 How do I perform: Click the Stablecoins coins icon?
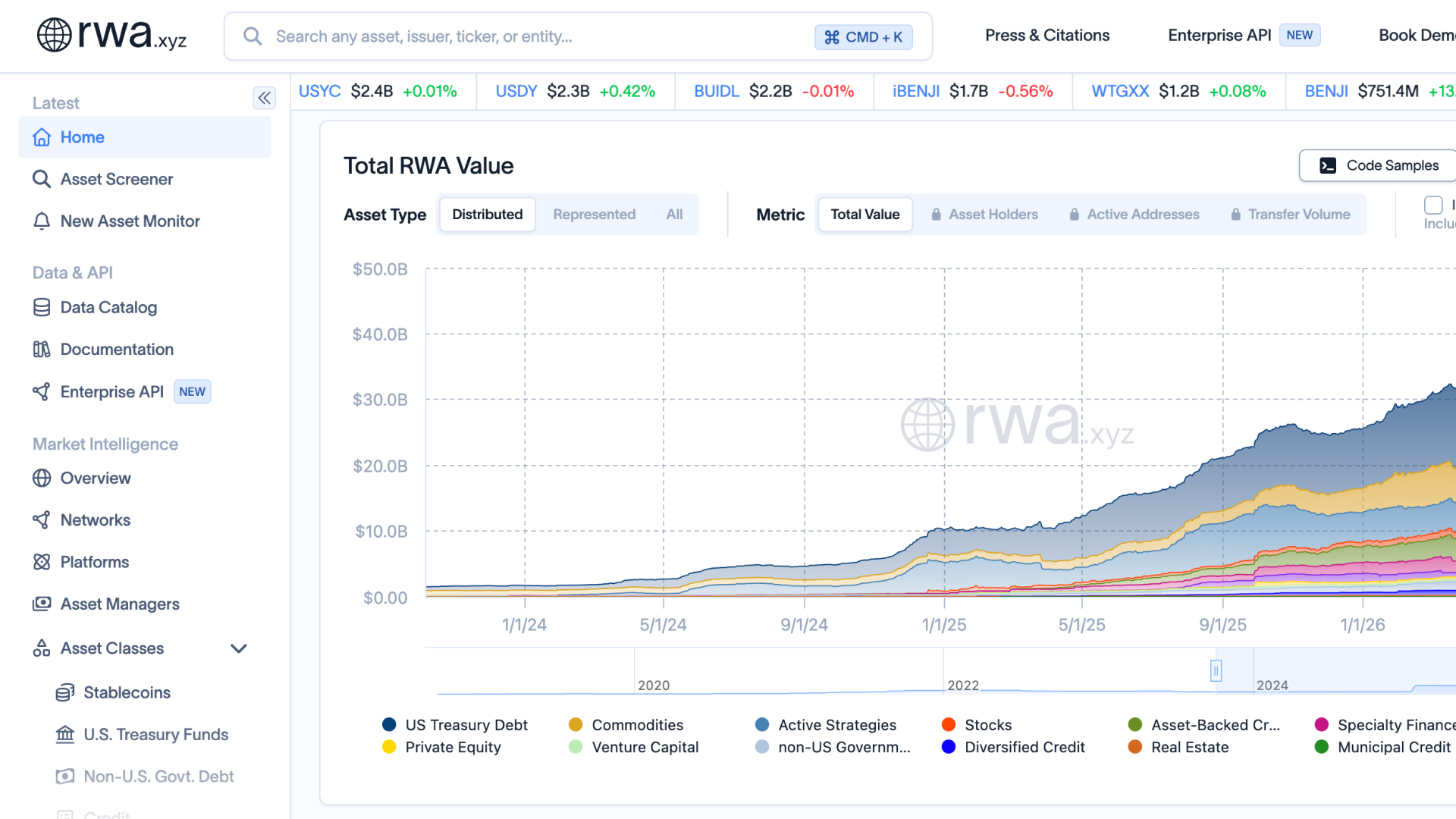click(65, 692)
